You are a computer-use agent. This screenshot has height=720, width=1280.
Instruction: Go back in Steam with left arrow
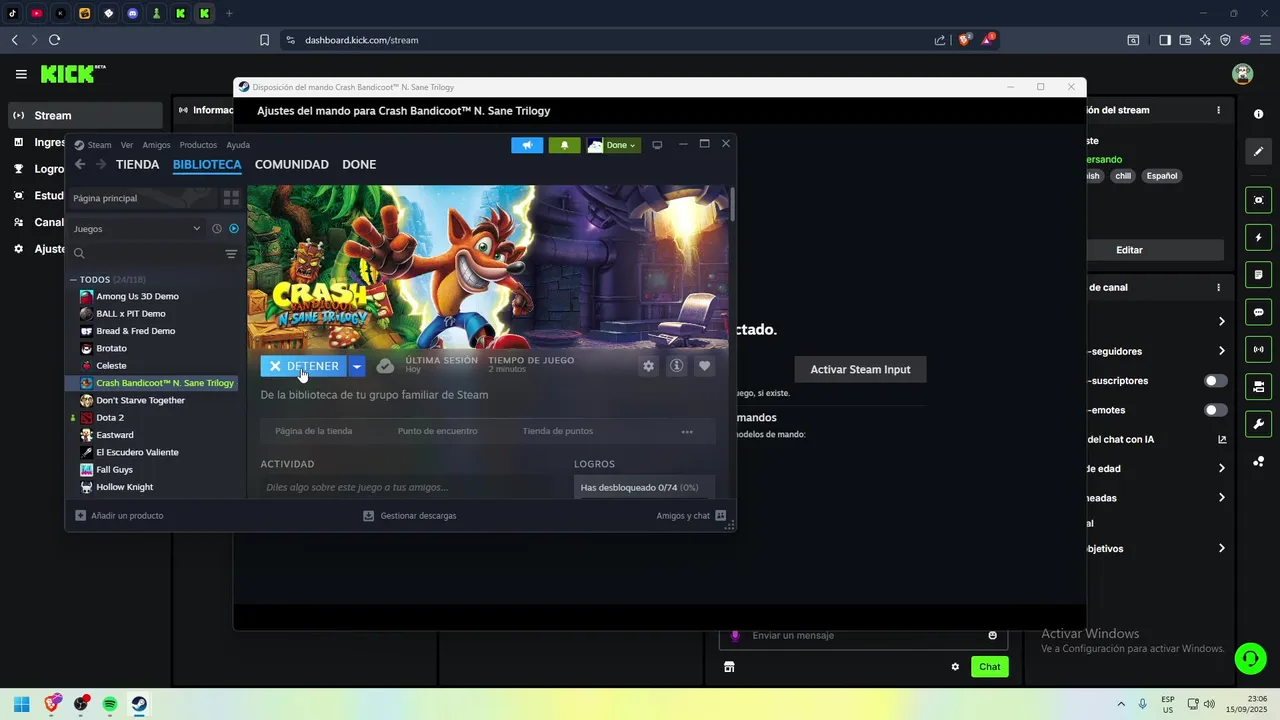(x=80, y=164)
